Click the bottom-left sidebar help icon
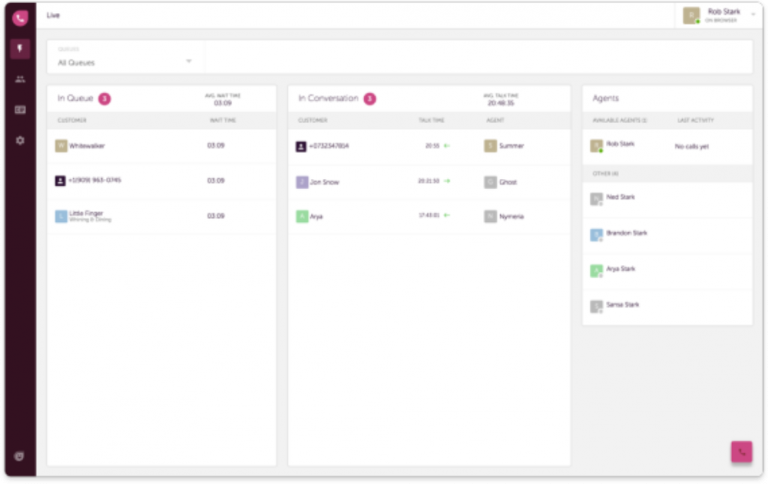The width and height of the screenshot is (768, 484). 20,456
